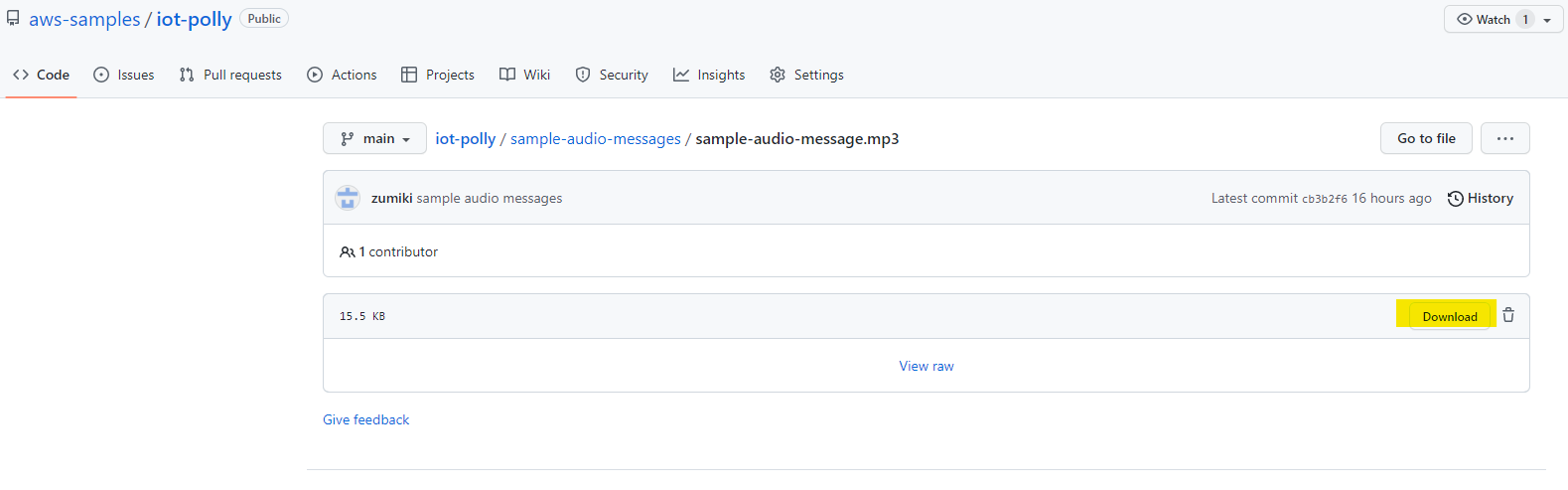
Task: Go to the Actions tab
Action: [342, 75]
